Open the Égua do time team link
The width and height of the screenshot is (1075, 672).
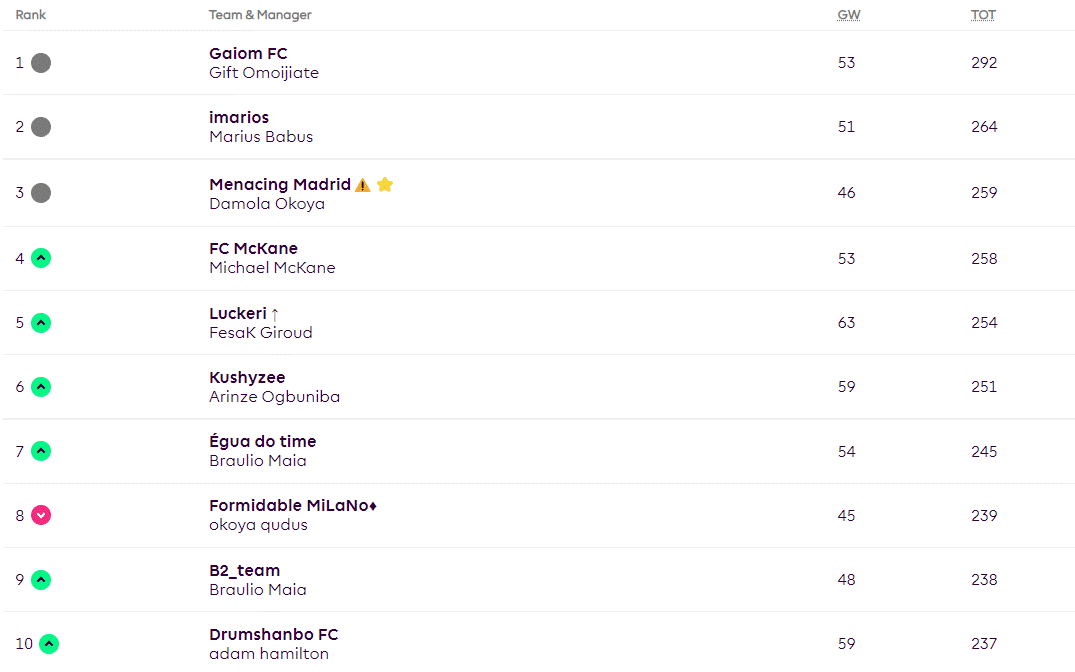click(x=263, y=441)
